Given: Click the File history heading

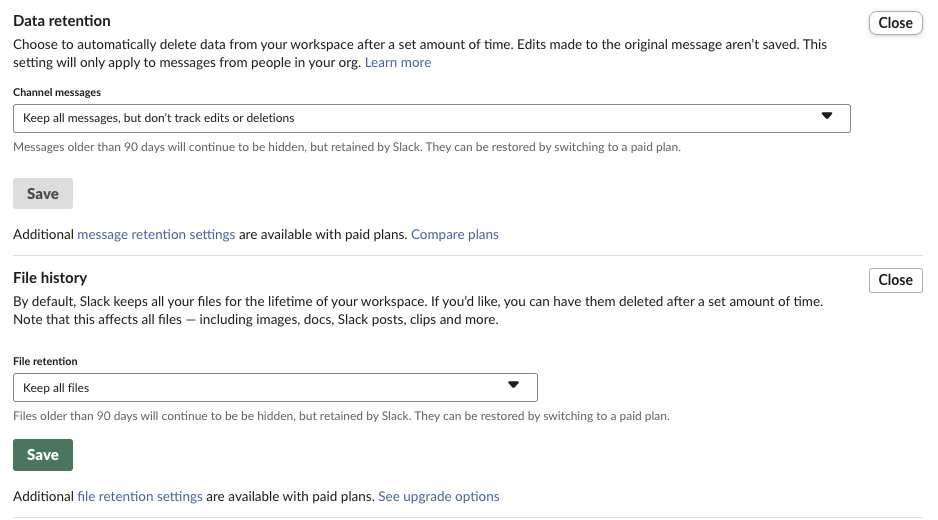Looking at the screenshot, I should (50, 278).
